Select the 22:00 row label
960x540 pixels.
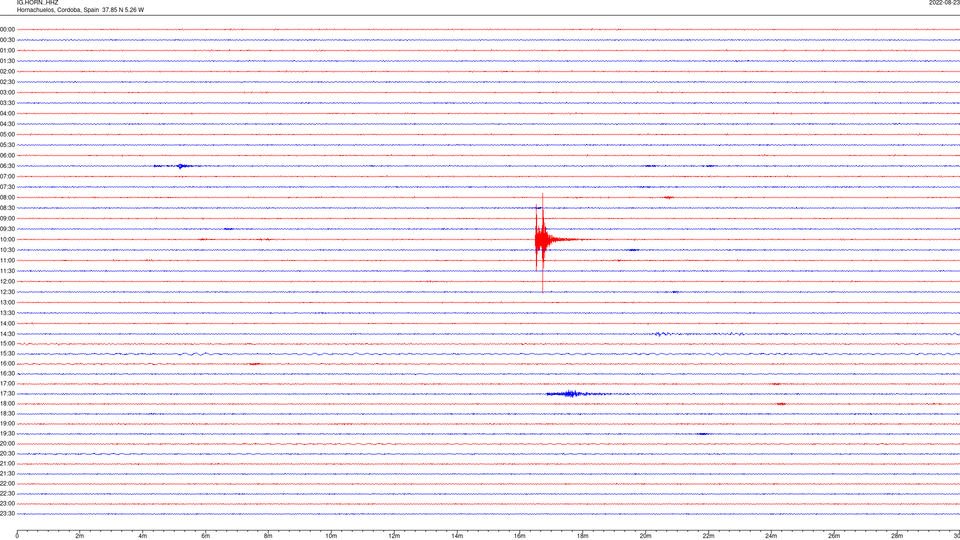tap(7, 484)
